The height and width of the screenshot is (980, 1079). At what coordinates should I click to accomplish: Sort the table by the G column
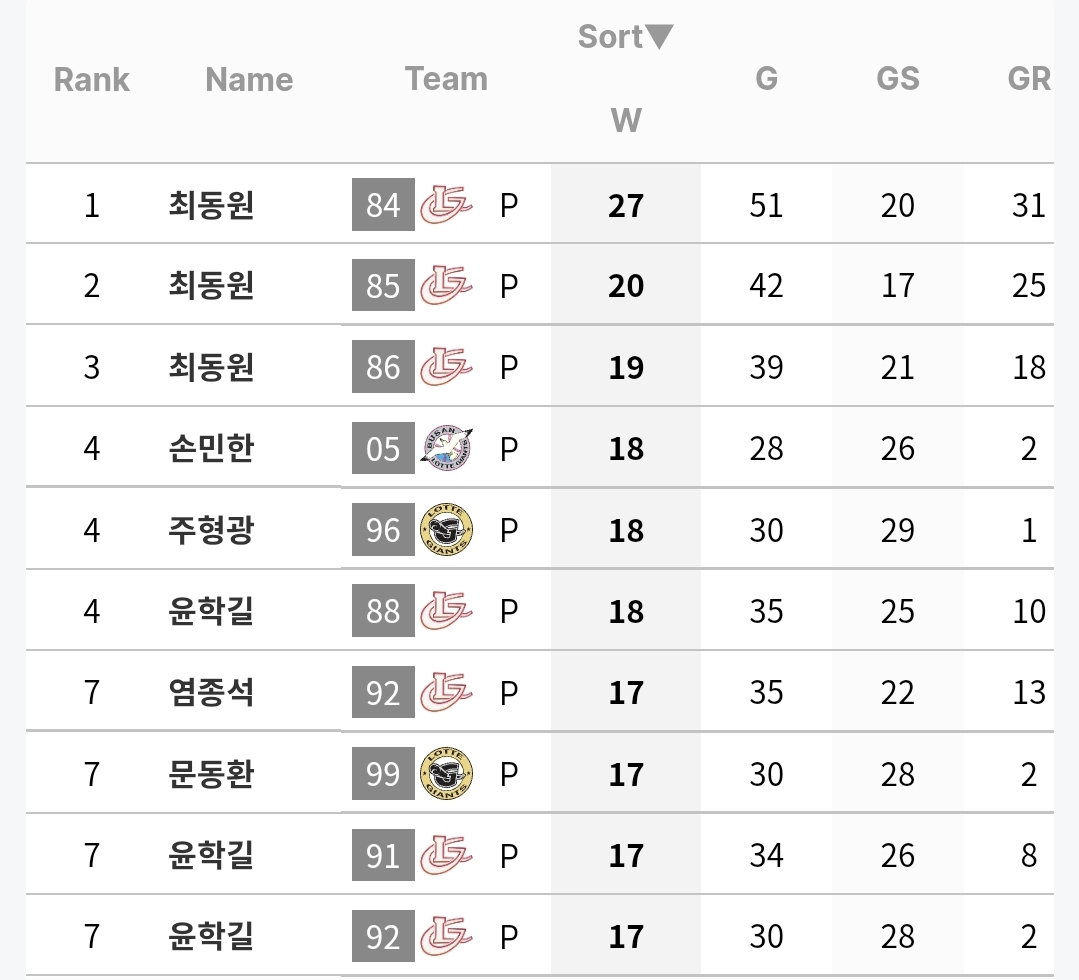point(766,78)
